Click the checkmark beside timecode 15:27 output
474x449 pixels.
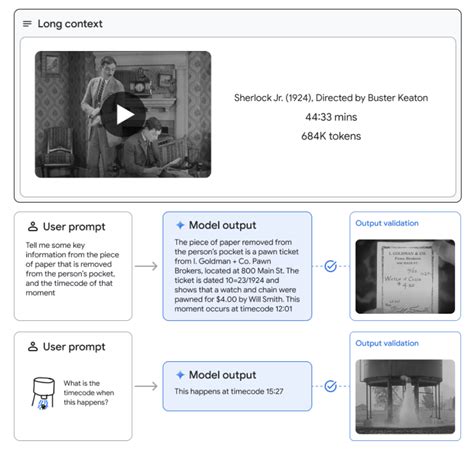coord(330,386)
